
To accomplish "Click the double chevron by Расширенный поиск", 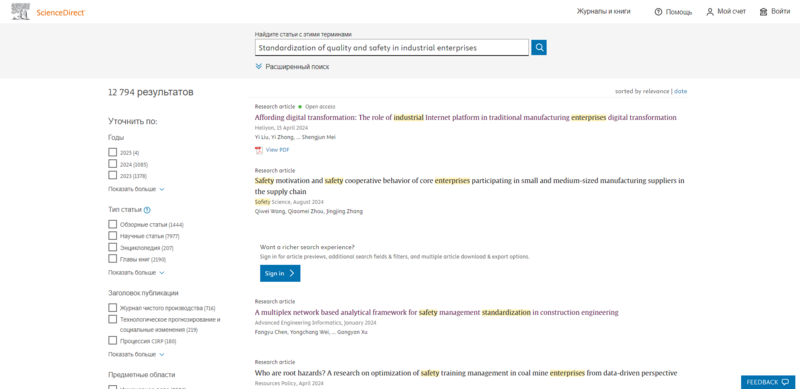I will 259,66.
